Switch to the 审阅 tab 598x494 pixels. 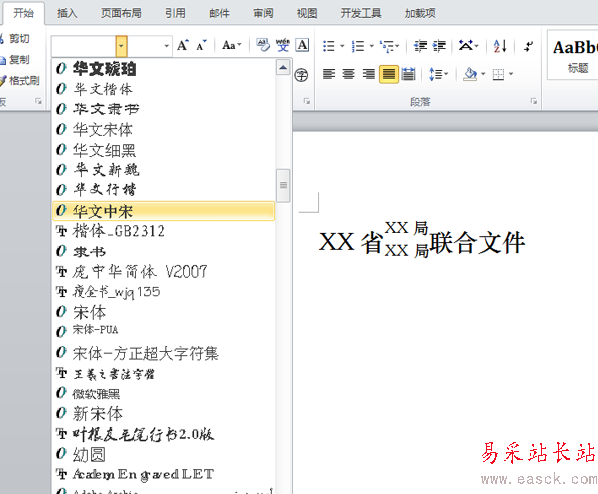coord(263,13)
